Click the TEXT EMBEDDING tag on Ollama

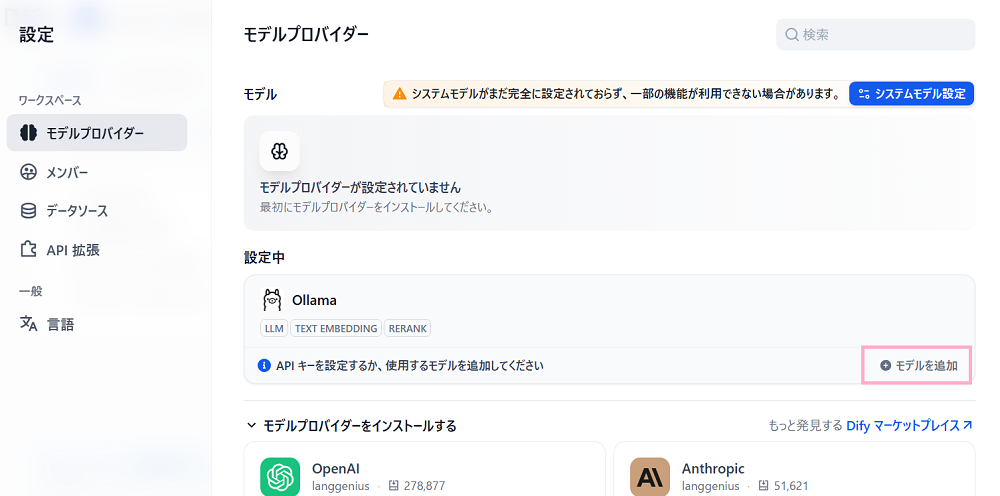pos(336,328)
